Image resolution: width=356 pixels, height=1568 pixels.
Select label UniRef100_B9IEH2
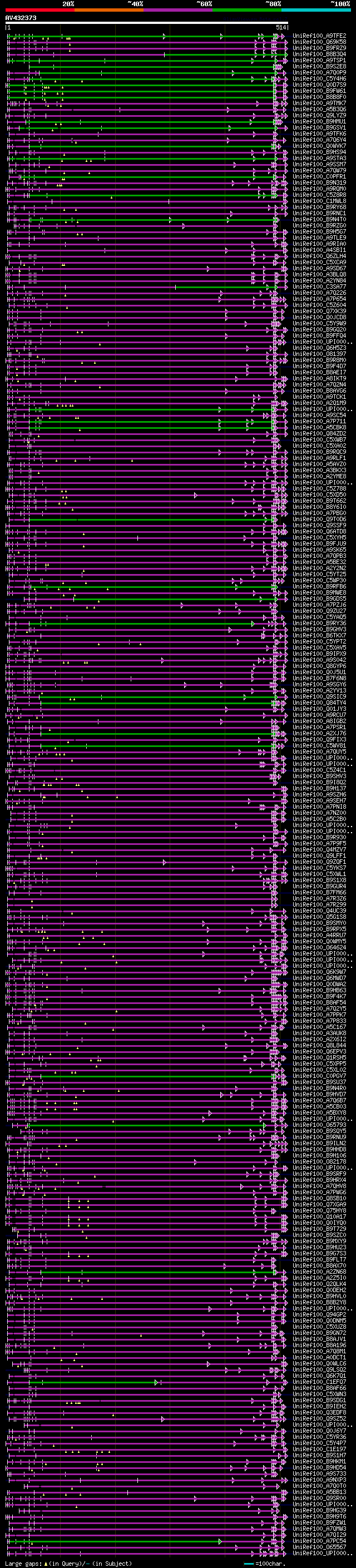[x=319, y=1406]
